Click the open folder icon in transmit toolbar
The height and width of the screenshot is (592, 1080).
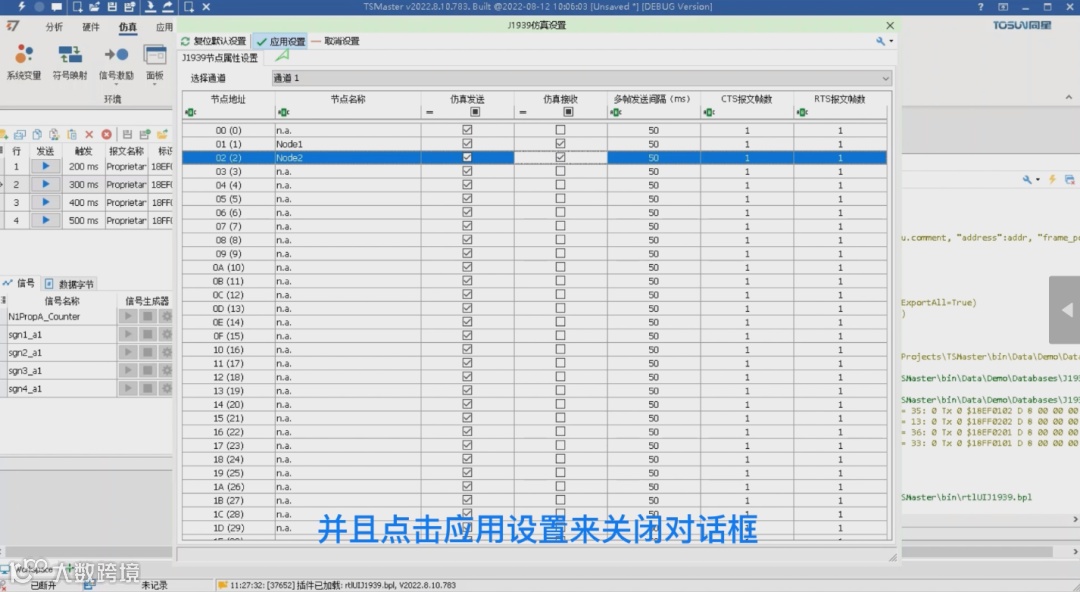163,134
